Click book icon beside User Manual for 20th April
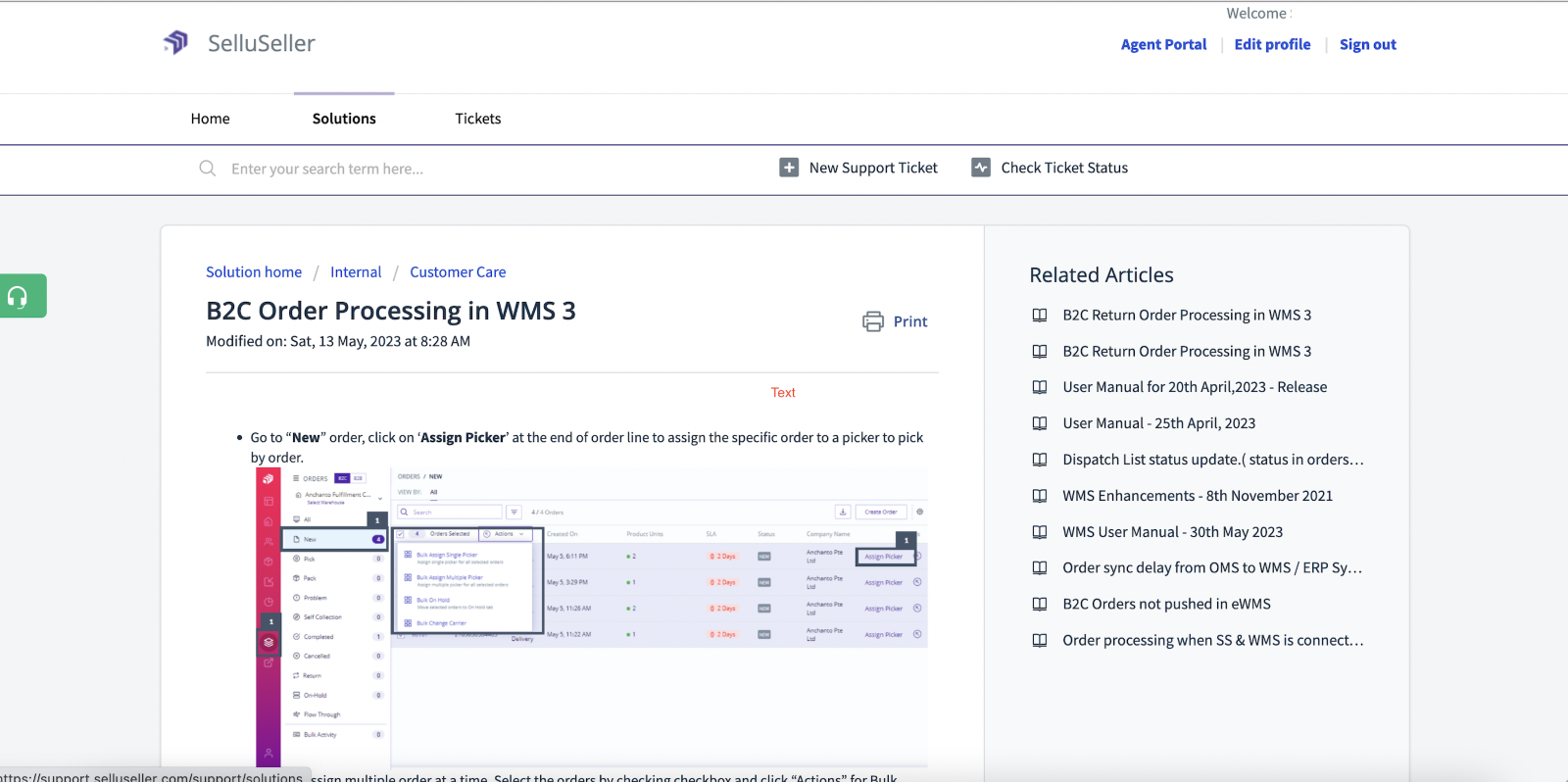1568x782 pixels. 1040,387
